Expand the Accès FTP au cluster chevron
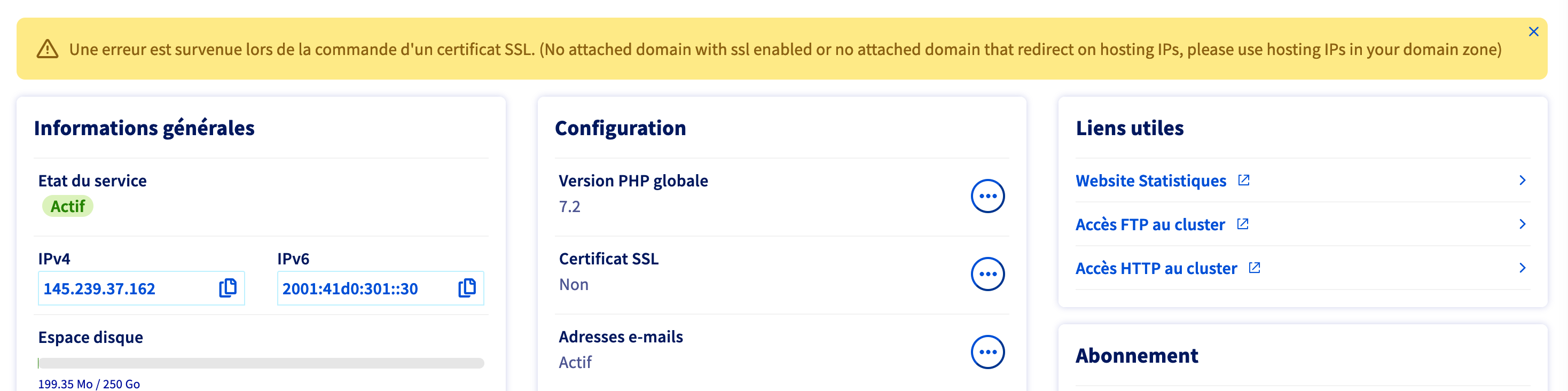Image resolution: width=1568 pixels, height=391 pixels. pos(1522,224)
